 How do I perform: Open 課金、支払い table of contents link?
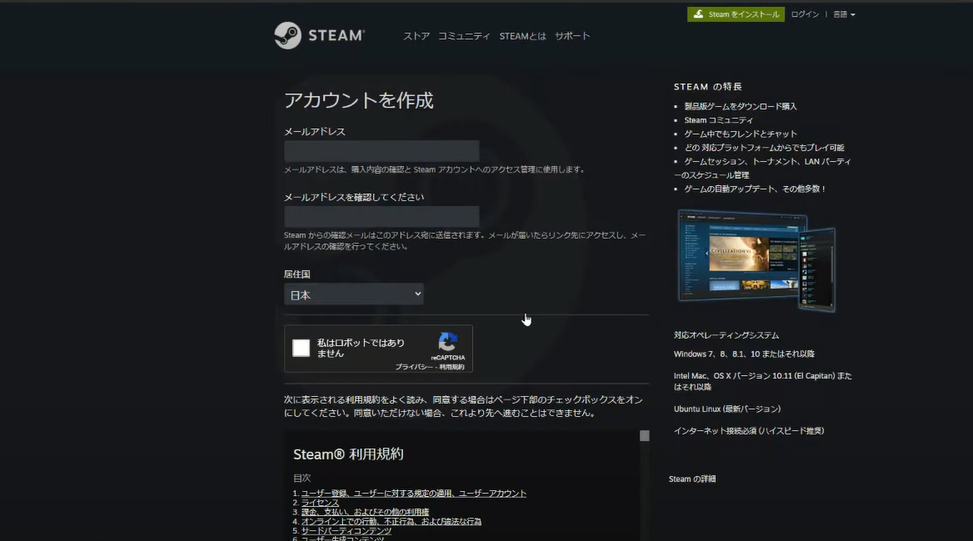(x=365, y=512)
